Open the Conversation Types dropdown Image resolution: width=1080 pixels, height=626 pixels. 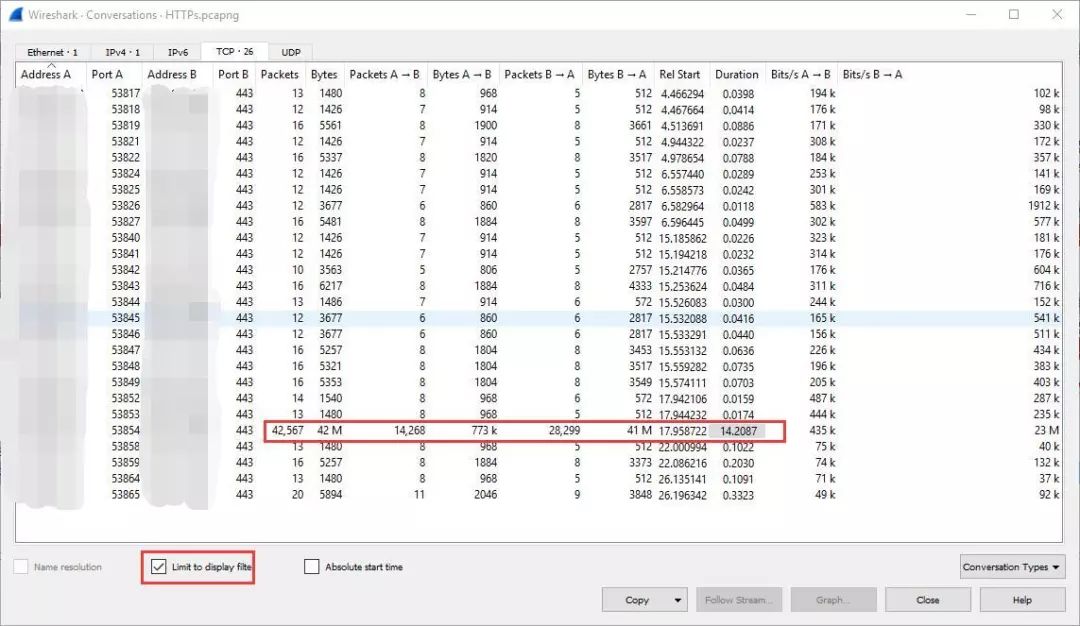(1011, 567)
